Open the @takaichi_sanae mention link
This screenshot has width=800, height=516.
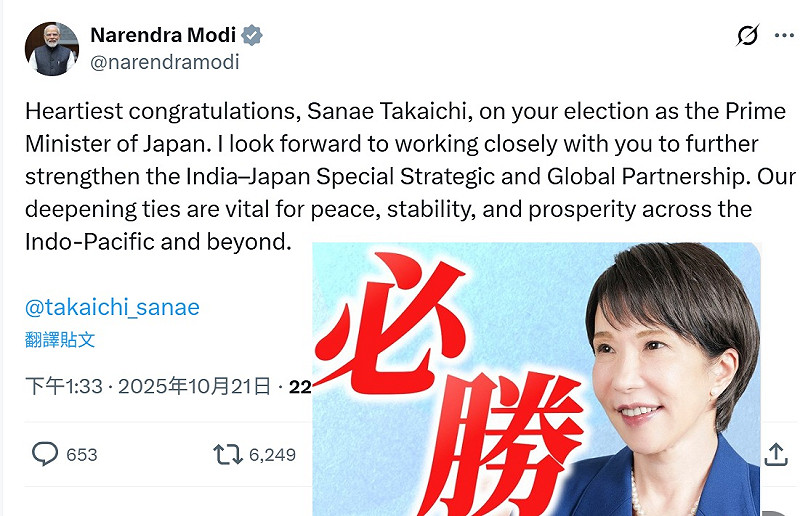tap(112, 307)
